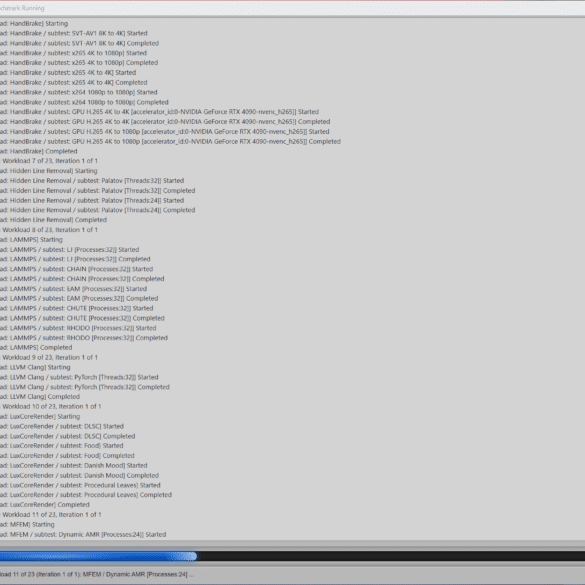Select the 'Hidden Line Removal] Starting' line
The image size is (585, 585).
click(49, 171)
